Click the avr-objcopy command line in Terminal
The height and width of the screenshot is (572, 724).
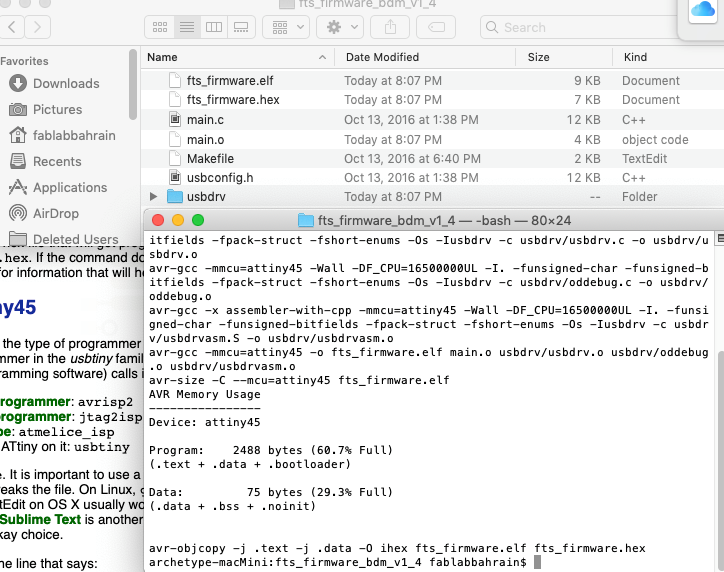tap(397, 548)
